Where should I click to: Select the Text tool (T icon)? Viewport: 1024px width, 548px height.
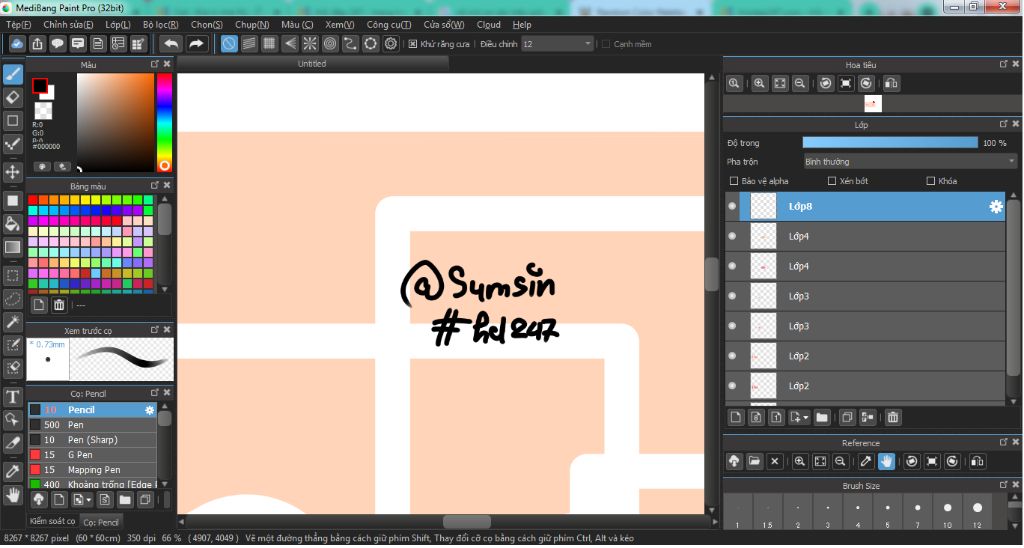coord(12,397)
